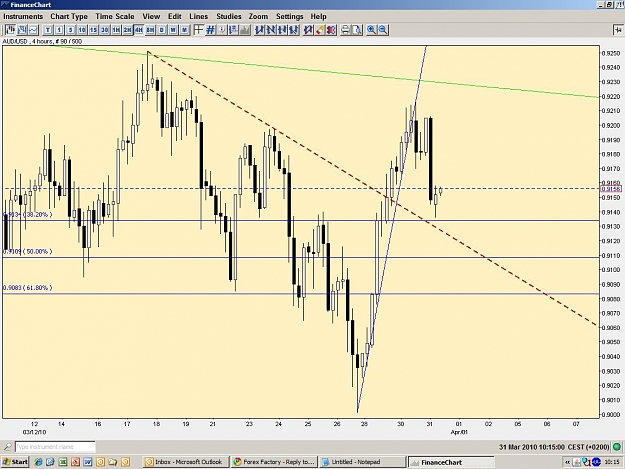Launch Excel from quick launch bar

(x=63, y=462)
